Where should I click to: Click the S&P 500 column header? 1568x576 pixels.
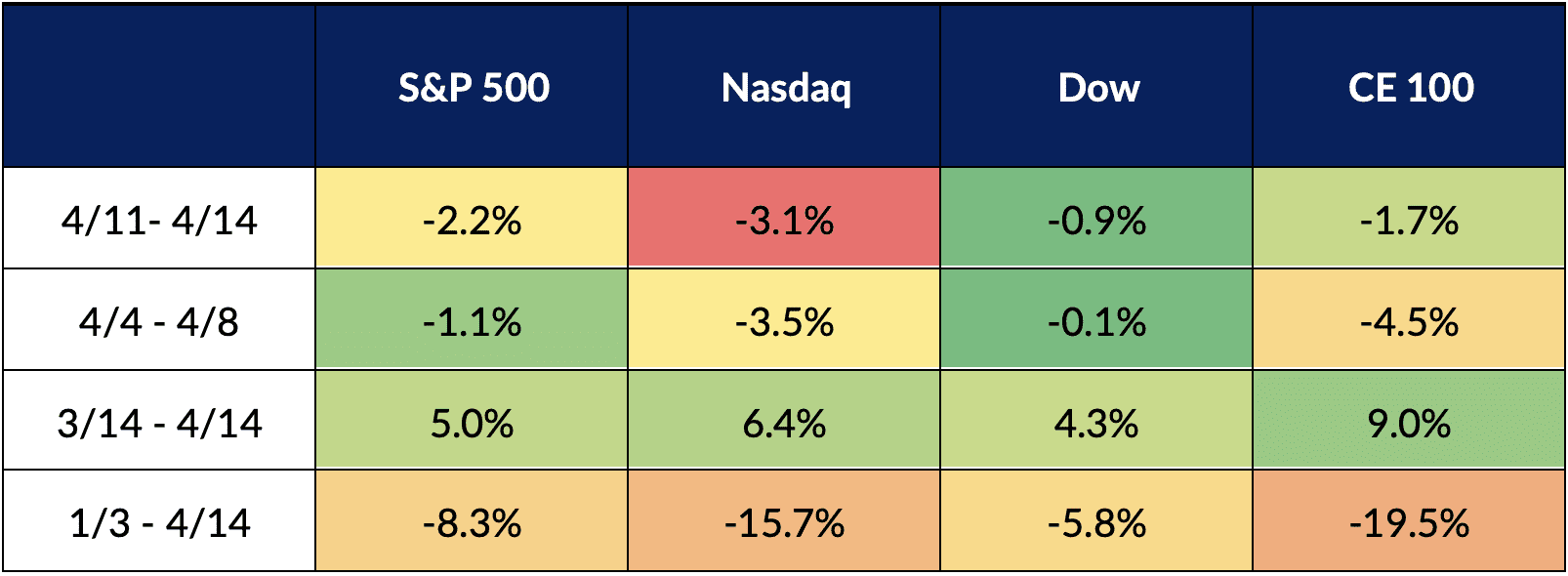(x=473, y=88)
